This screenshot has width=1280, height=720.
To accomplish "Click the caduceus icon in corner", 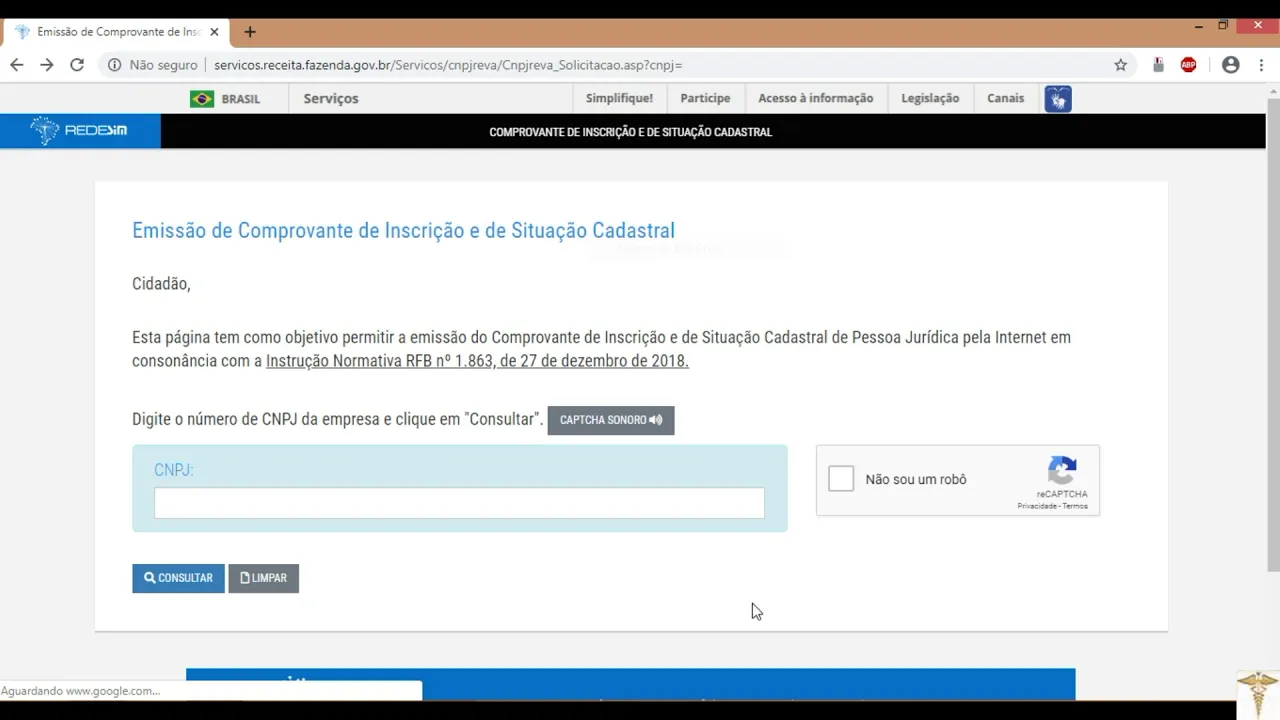I will tap(1257, 694).
